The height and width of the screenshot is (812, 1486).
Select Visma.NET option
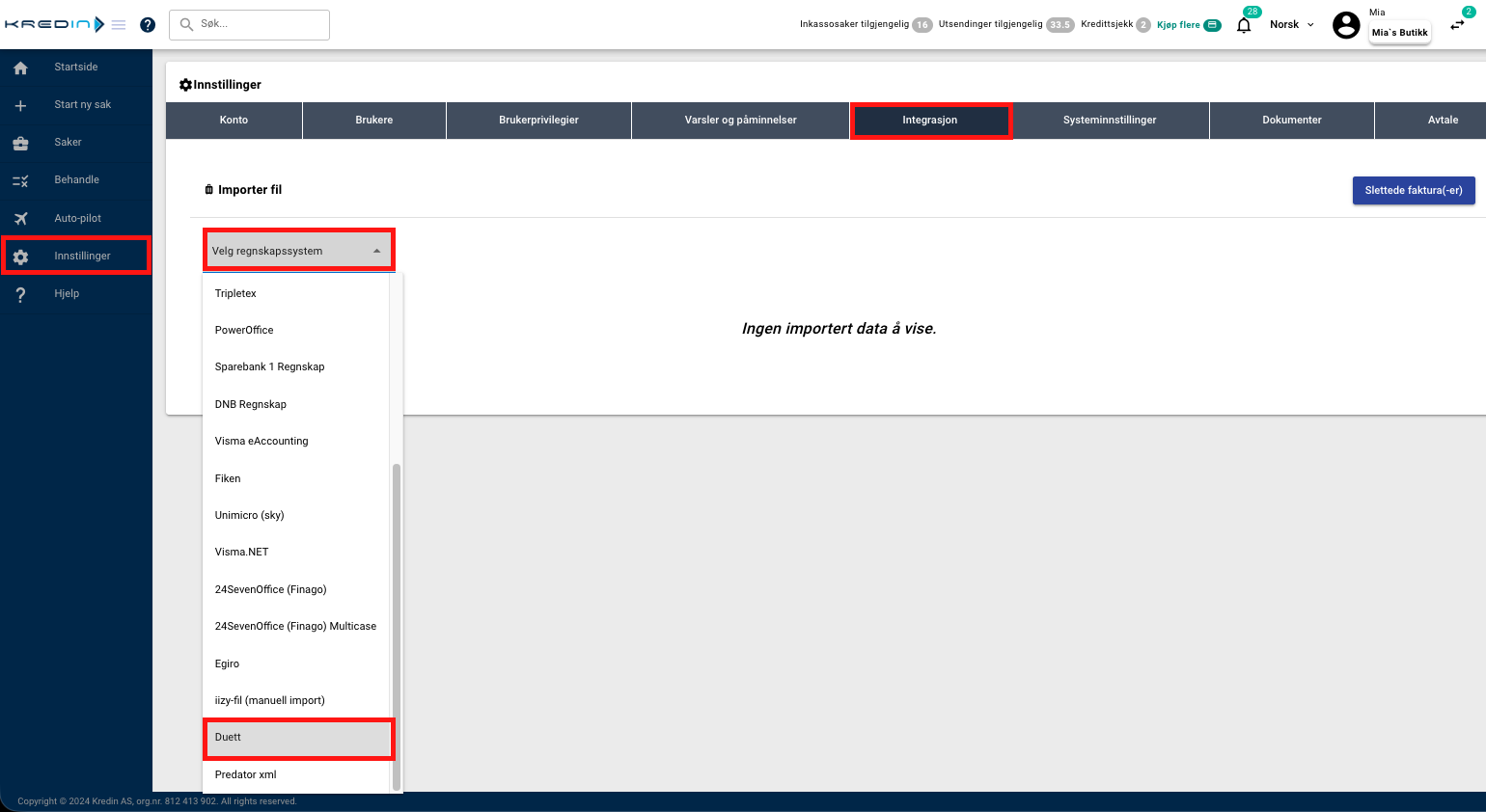click(296, 552)
